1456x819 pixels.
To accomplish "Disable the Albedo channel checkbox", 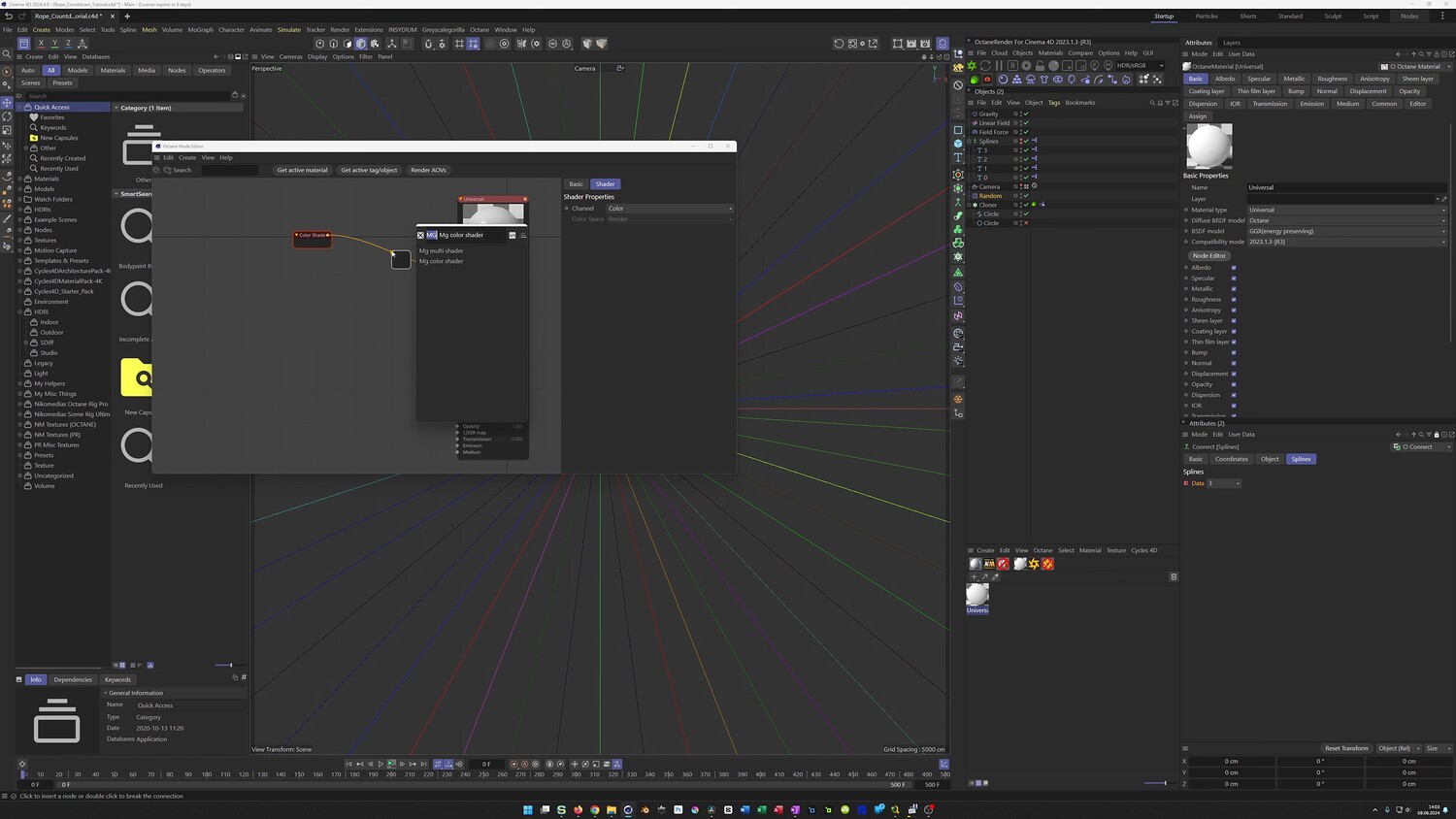I will [x=1234, y=268].
